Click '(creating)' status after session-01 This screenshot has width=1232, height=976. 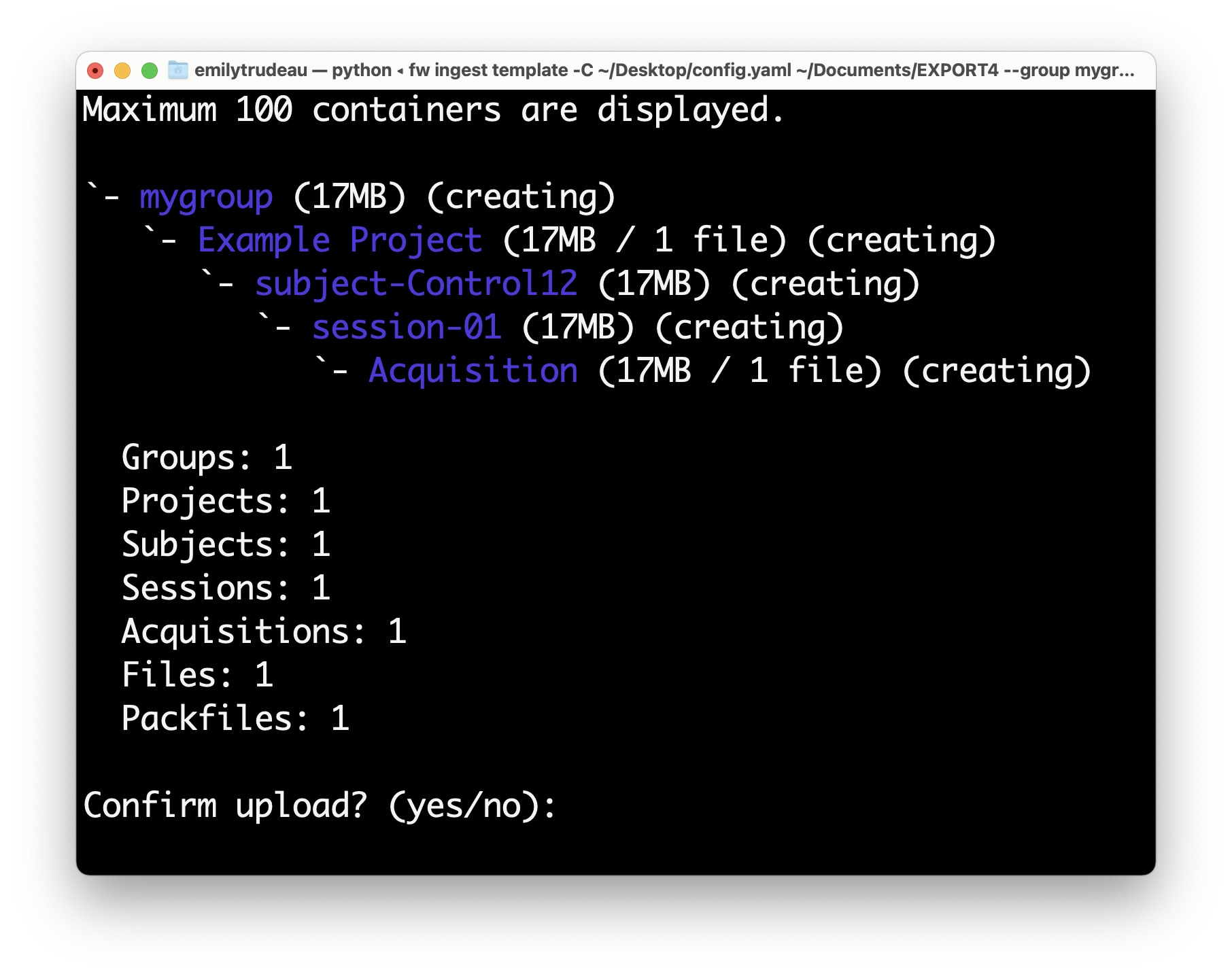coord(749,328)
